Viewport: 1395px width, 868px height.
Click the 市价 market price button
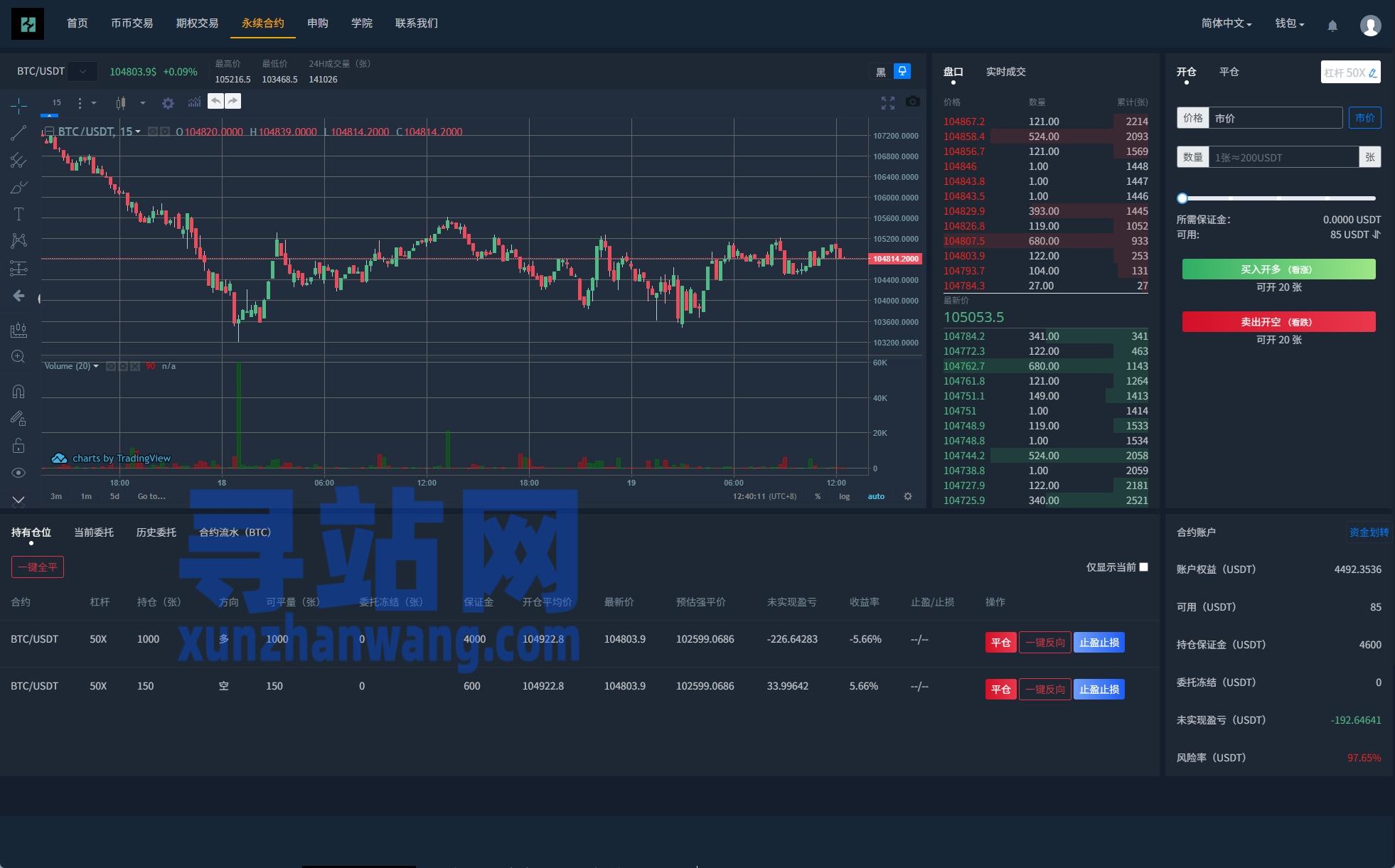point(1364,118)
